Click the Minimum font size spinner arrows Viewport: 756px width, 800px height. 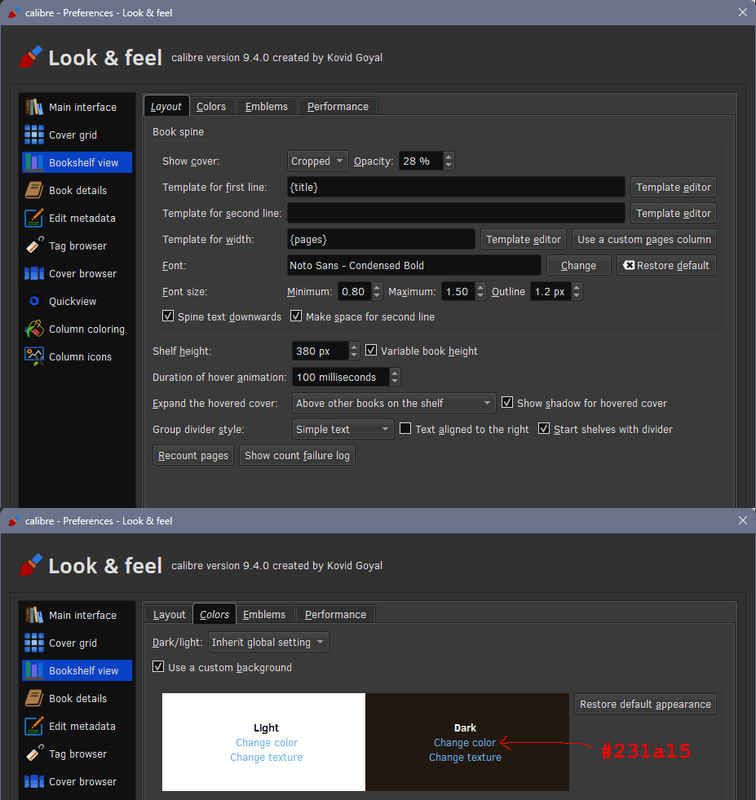click(376, 291)
